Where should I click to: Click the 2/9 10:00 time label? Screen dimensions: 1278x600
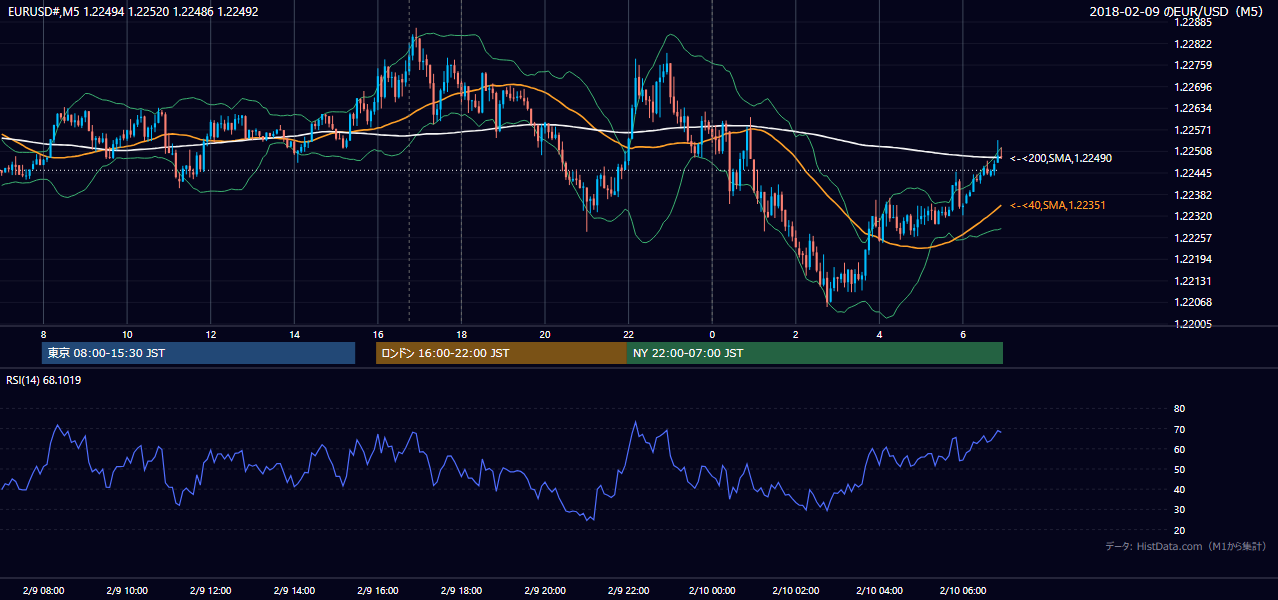[x=127, y=590]
